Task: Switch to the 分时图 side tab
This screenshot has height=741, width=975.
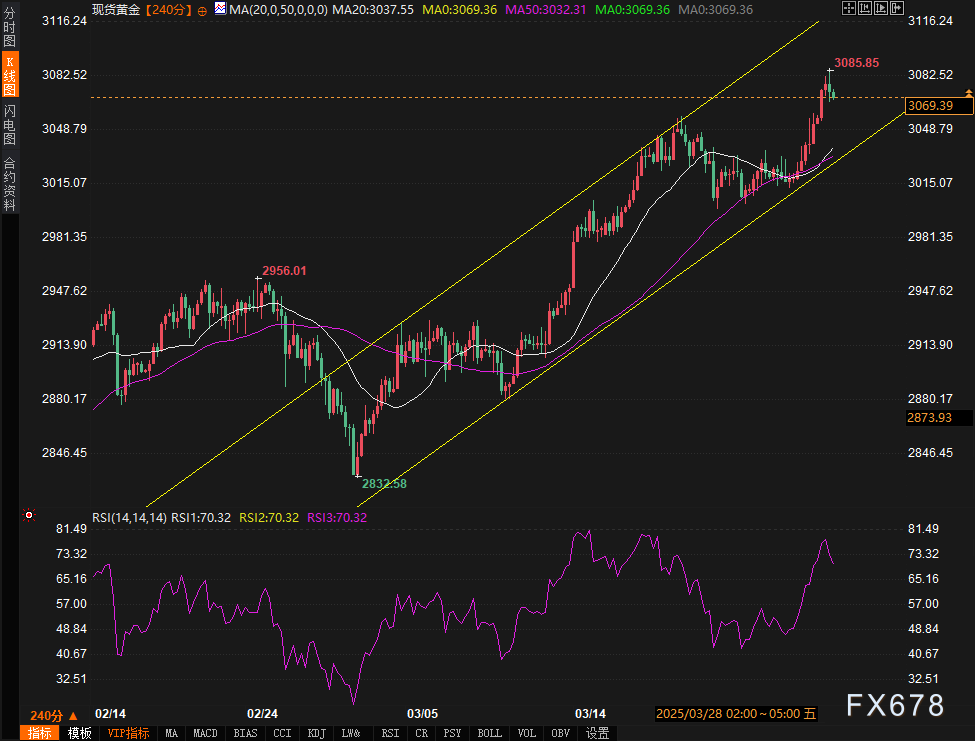Action: click(10, 25)
